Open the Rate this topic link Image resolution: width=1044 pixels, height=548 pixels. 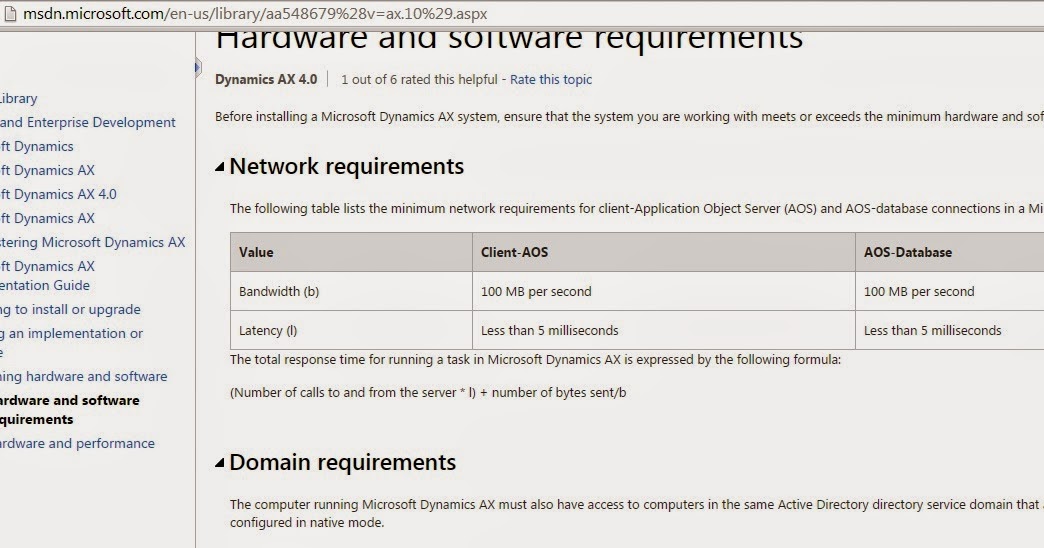[x=551, y=79]
